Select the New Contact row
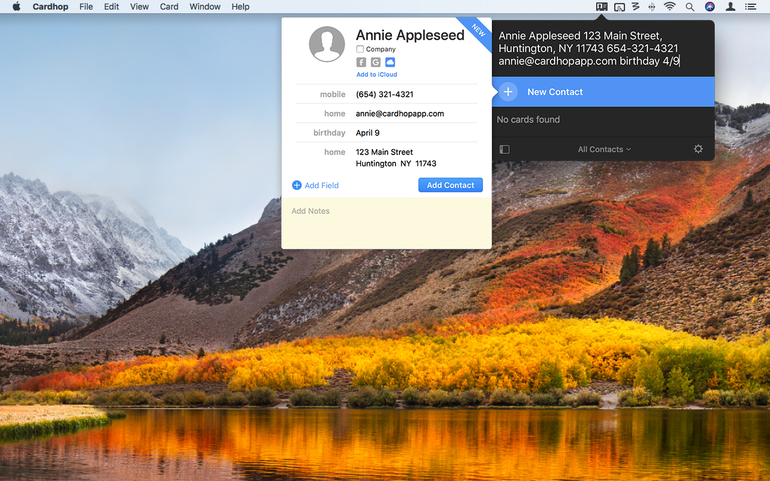 click(x=604, y=92)
